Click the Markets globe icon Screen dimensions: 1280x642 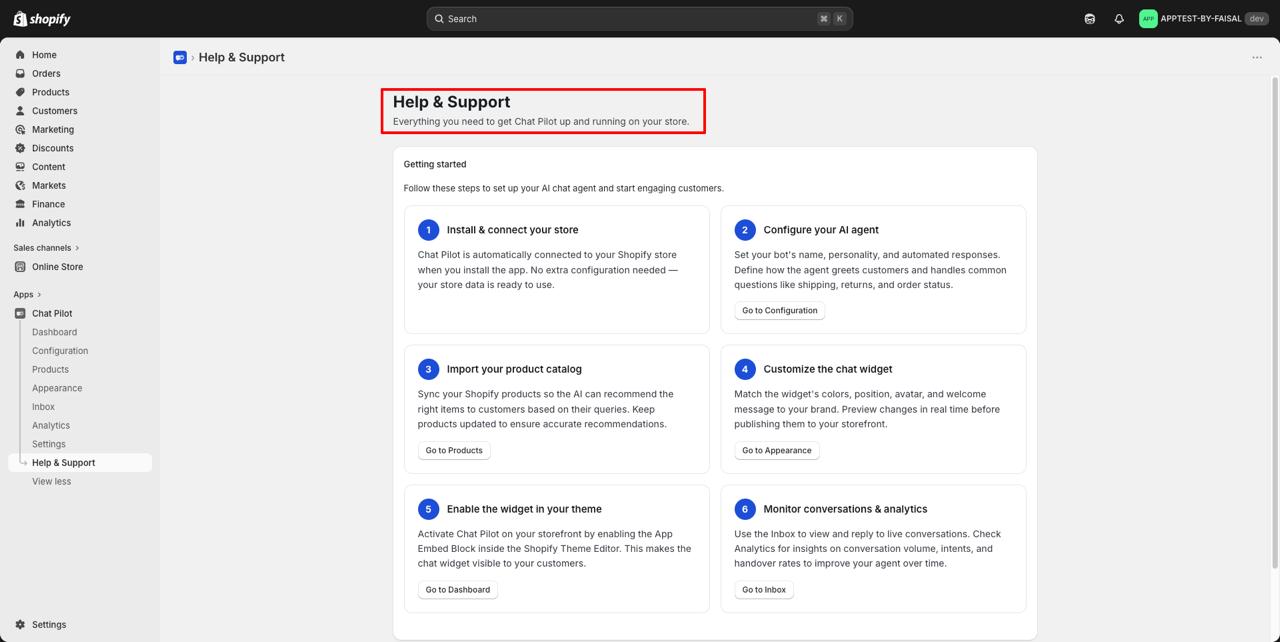click(20, 186)
